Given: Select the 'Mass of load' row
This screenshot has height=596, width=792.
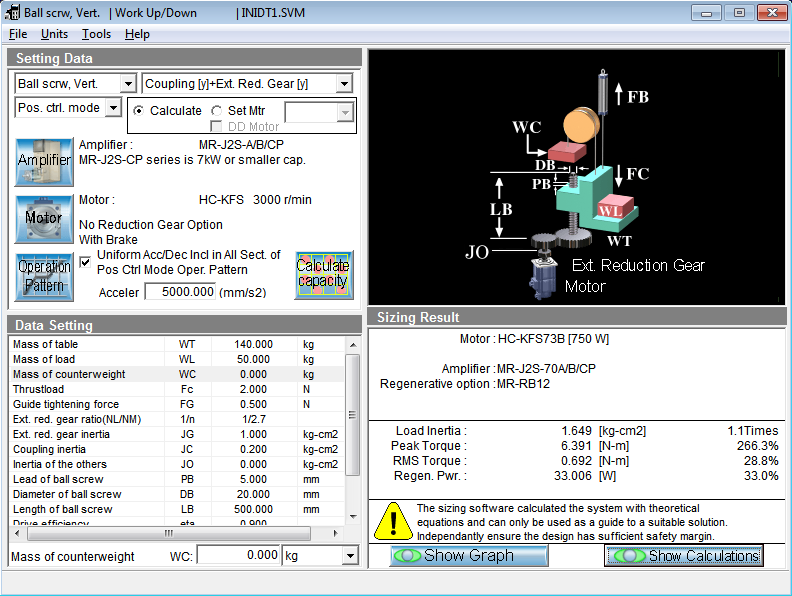Looking at the screenshot, I should (x=177, y=359).
